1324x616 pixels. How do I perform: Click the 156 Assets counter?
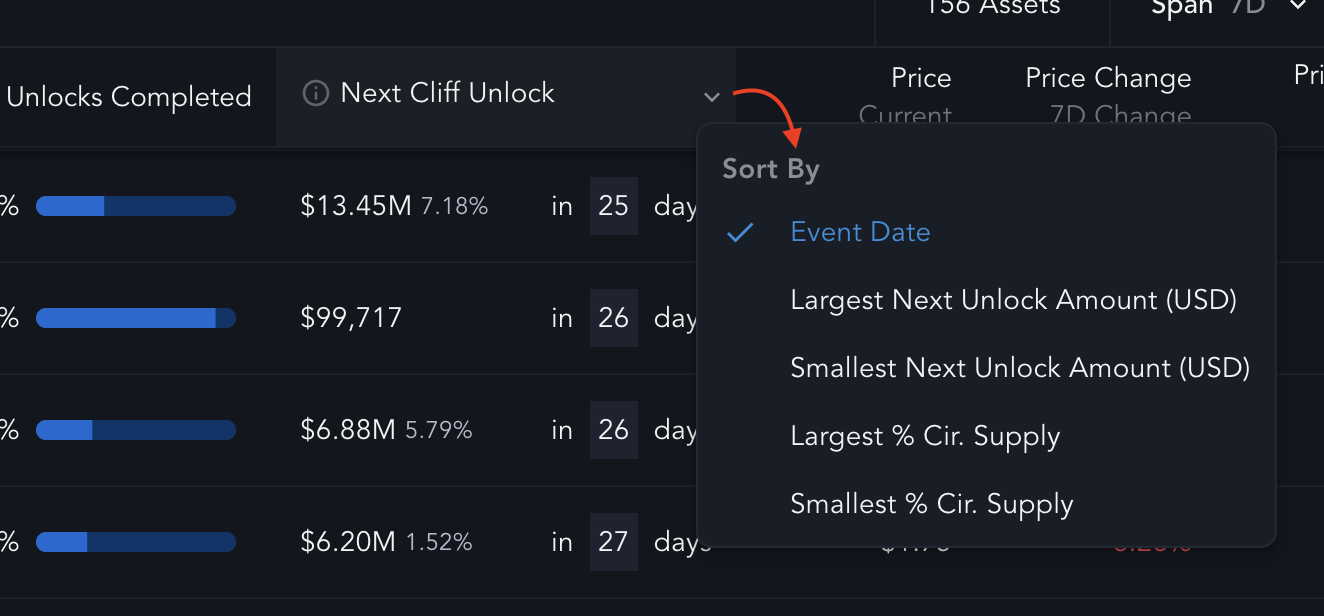992,8
